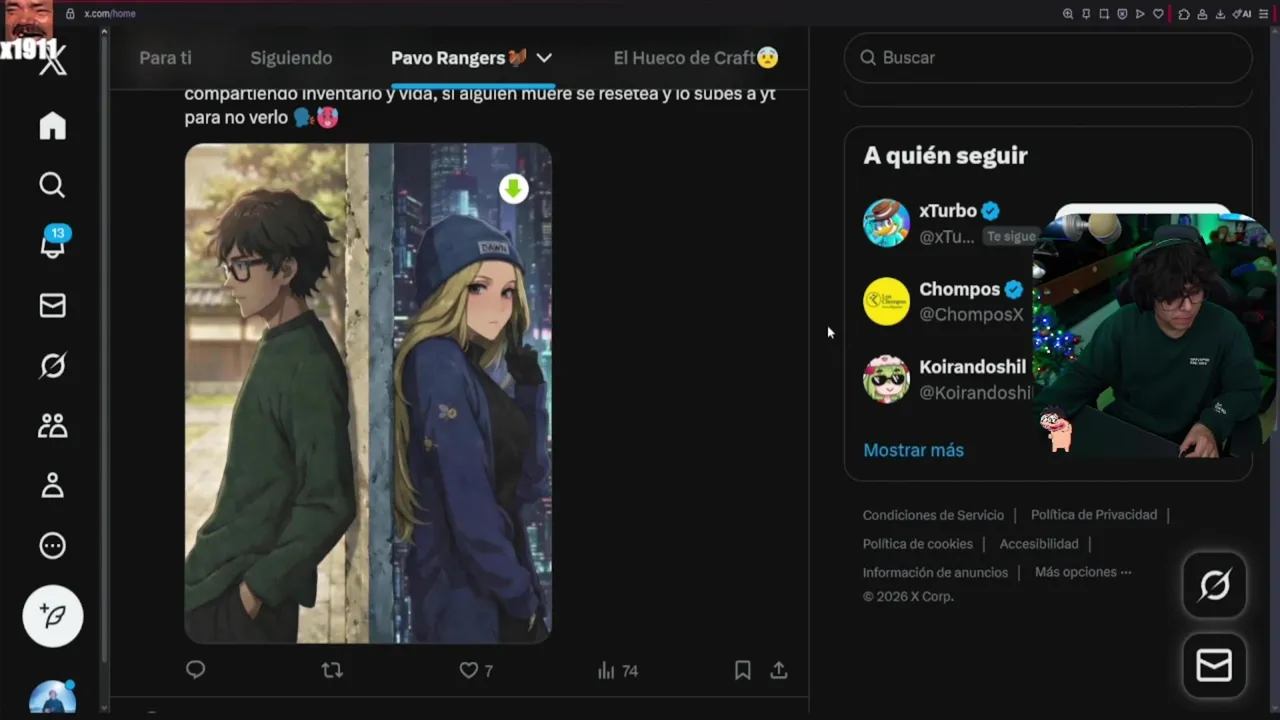
Task: Click green download arrow on image
Action: coord(514,188)
